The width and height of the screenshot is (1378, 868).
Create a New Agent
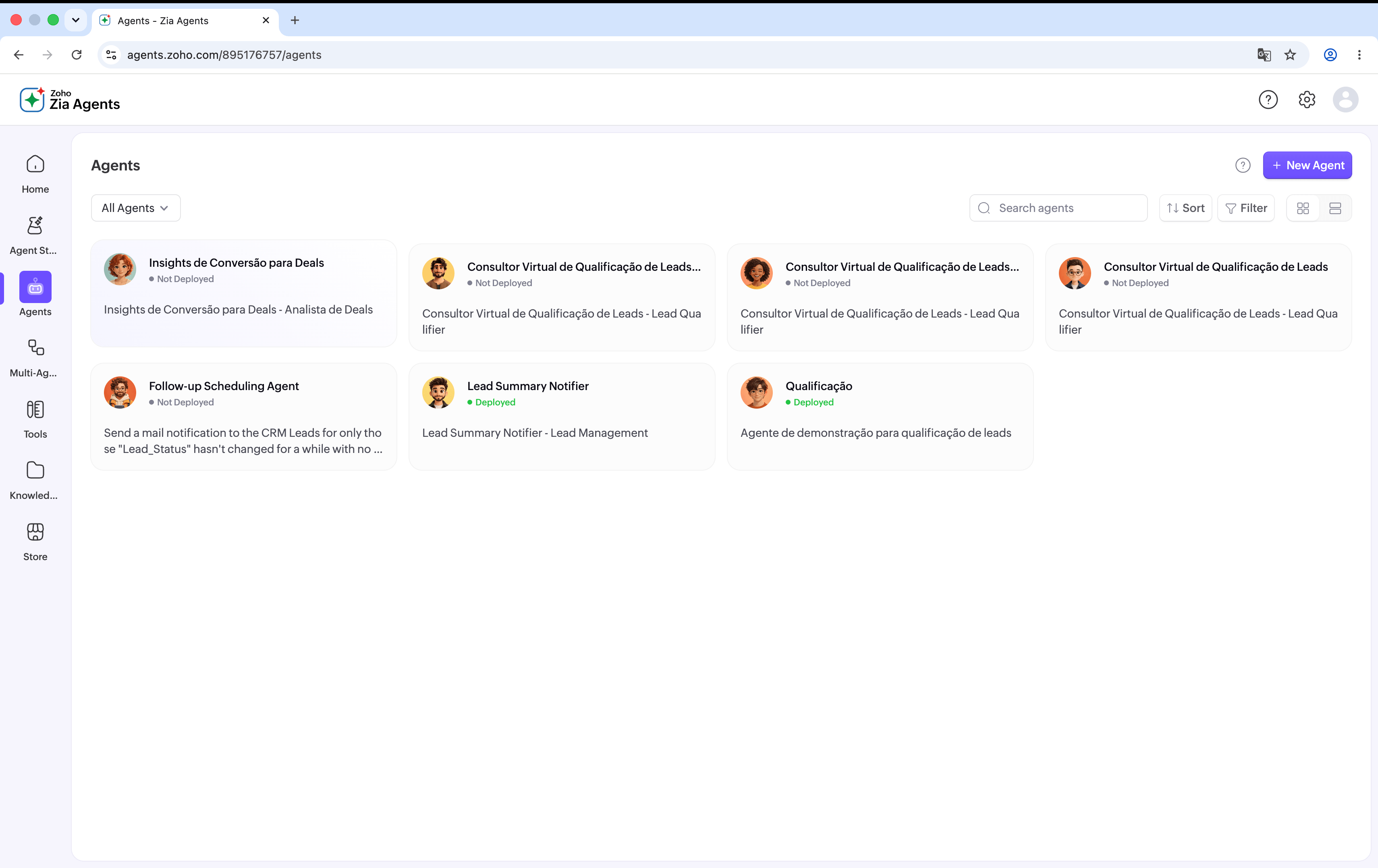tap(1307, 165)
